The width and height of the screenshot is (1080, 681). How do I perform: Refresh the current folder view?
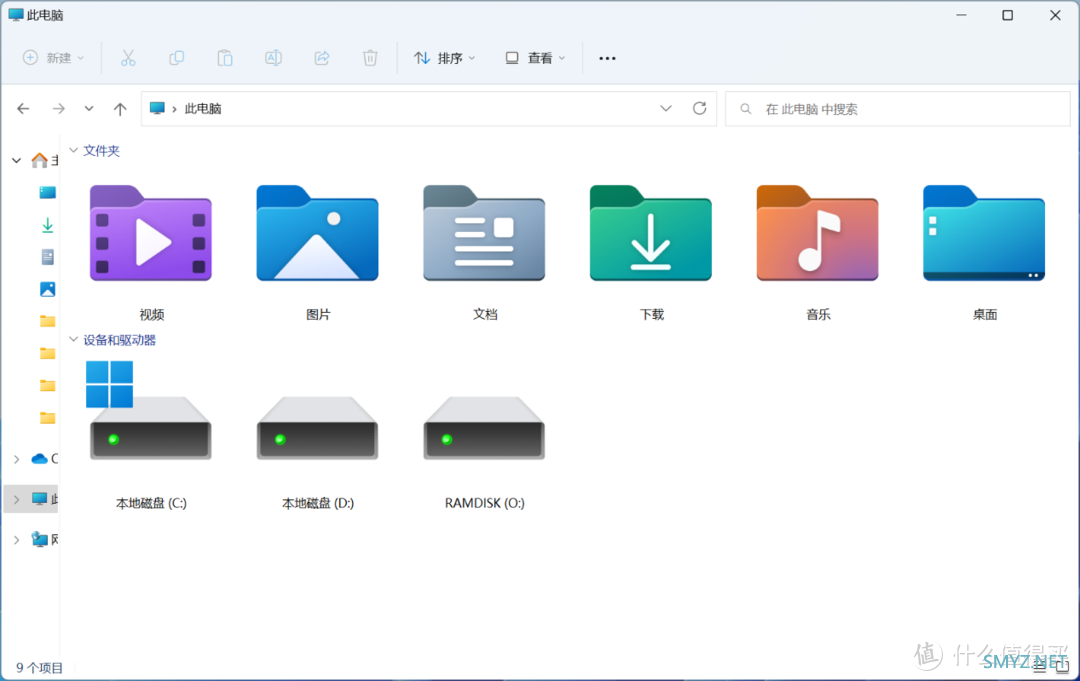[x=699, y=109]
